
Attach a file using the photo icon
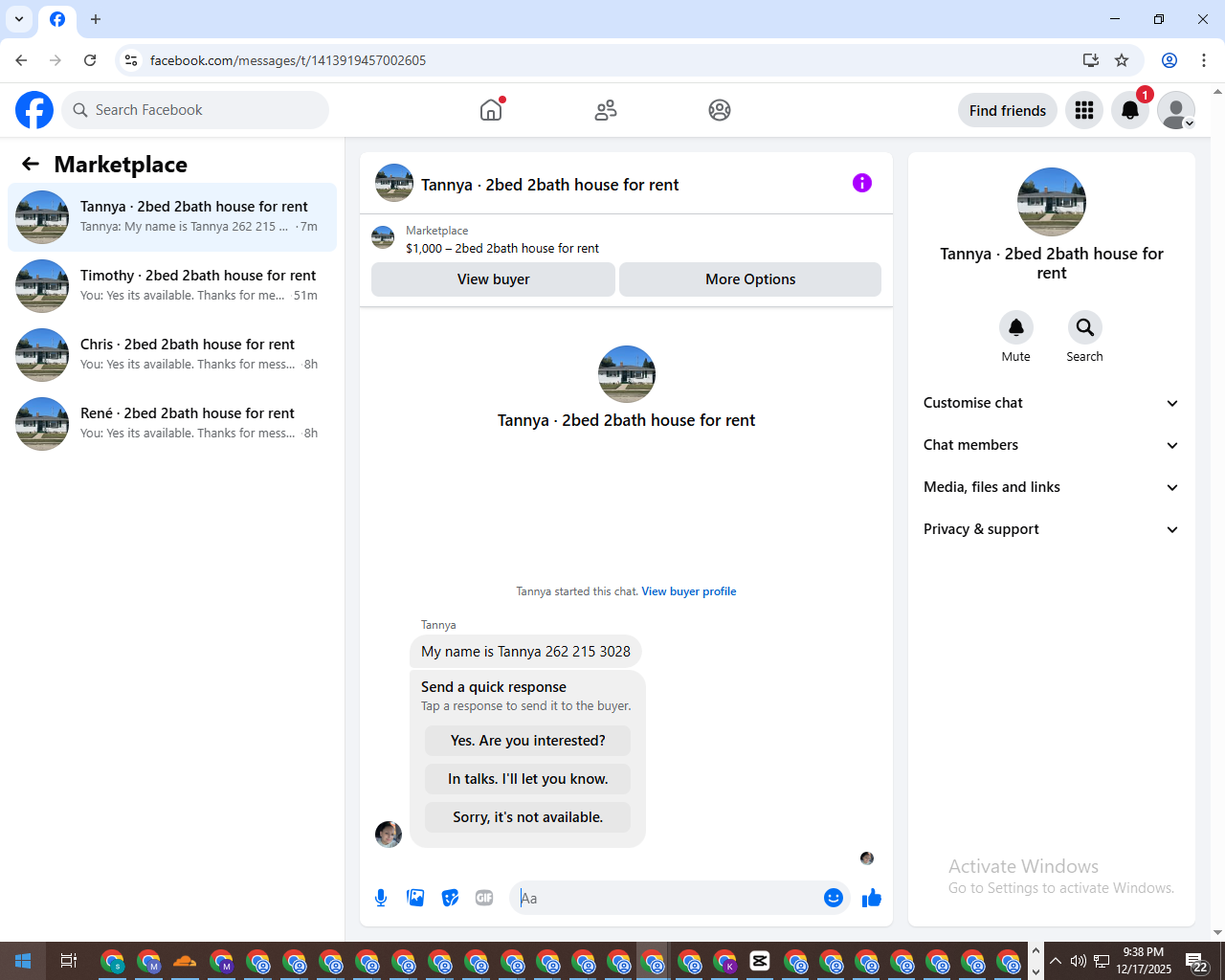[x=415, y=898]
